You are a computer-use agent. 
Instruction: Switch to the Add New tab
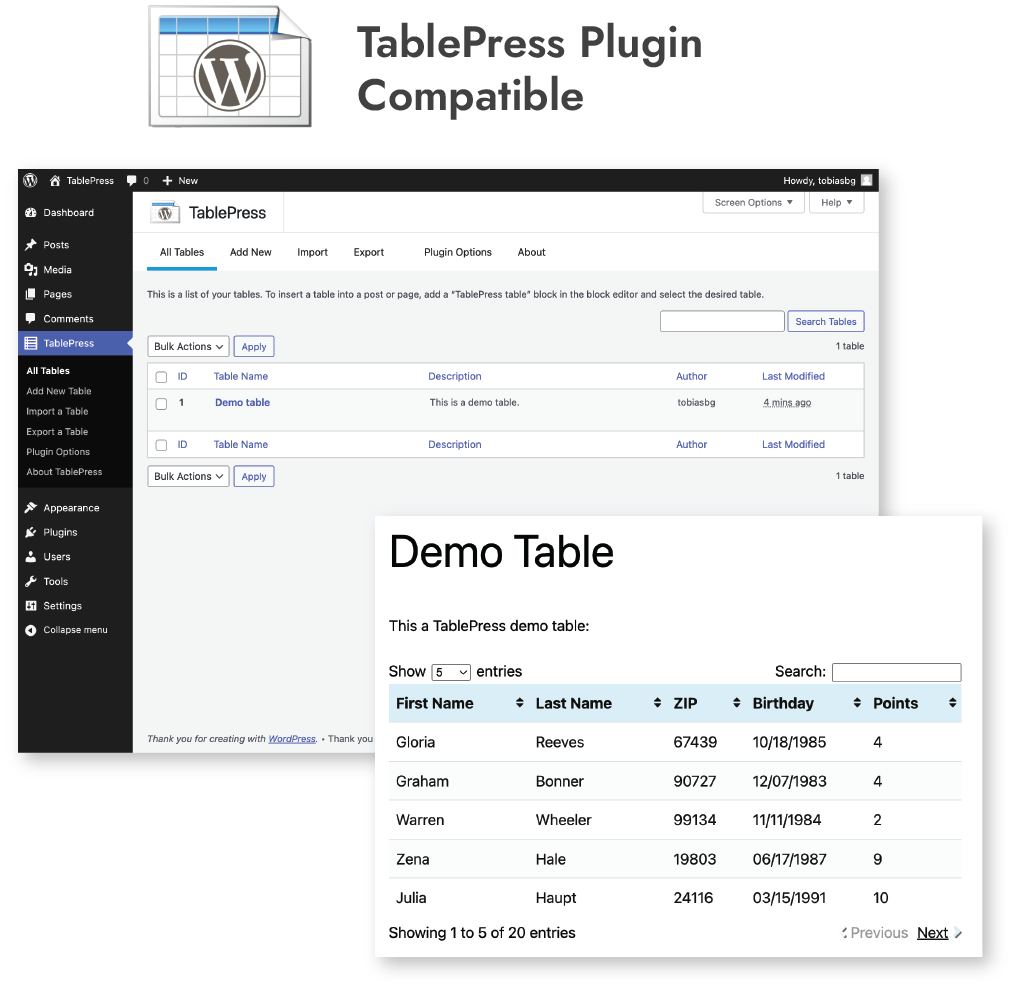[251, 252]
